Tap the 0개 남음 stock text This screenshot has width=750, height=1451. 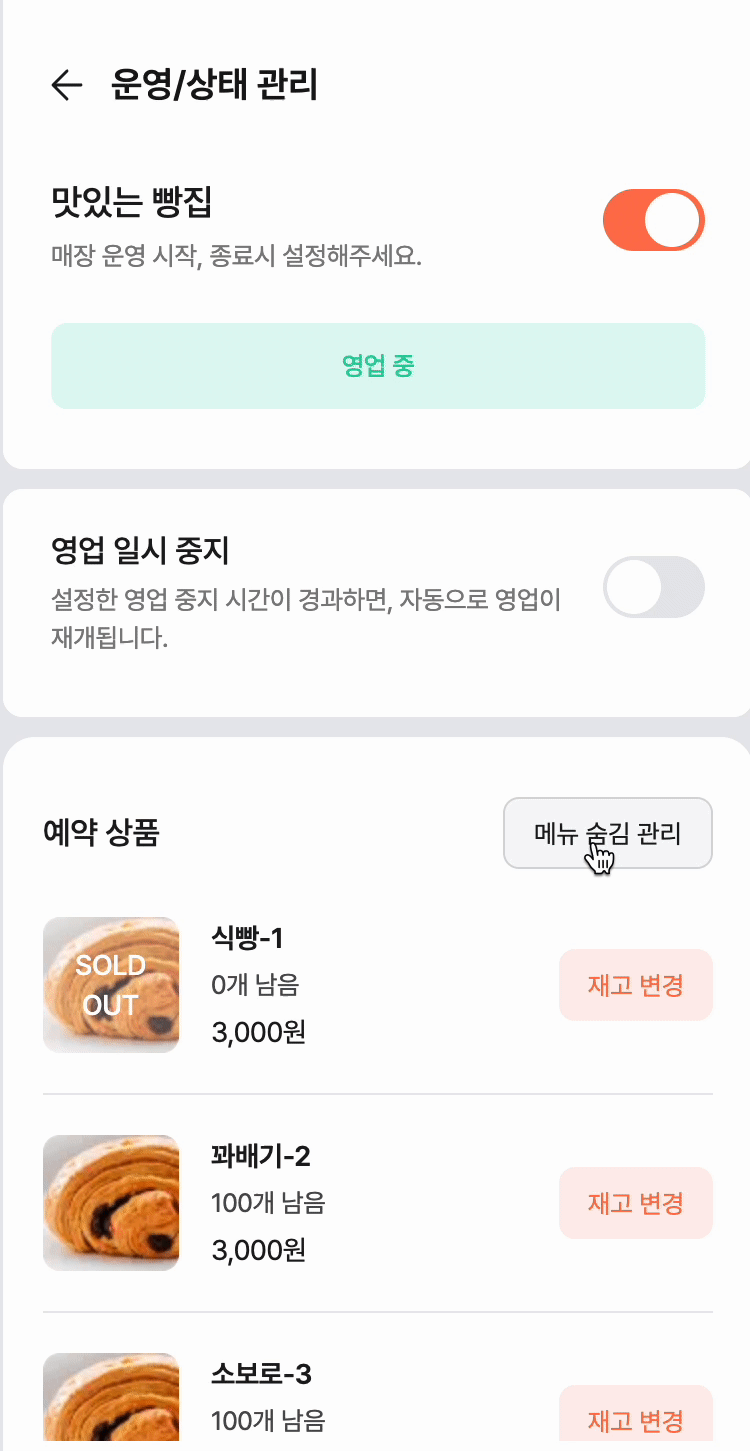[x=255, y=985]
